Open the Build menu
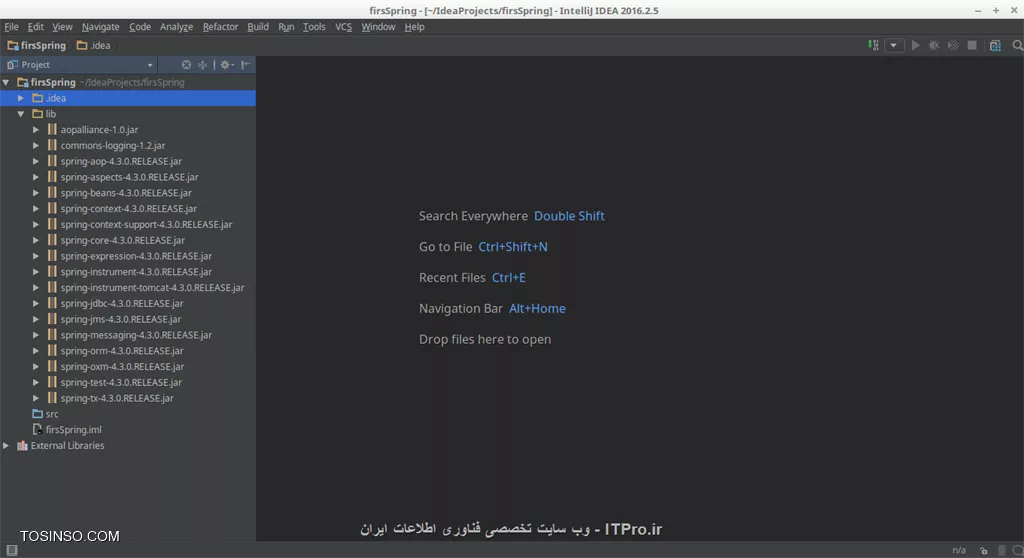This screenshot has height=558, width=1024. coord(258,27)
